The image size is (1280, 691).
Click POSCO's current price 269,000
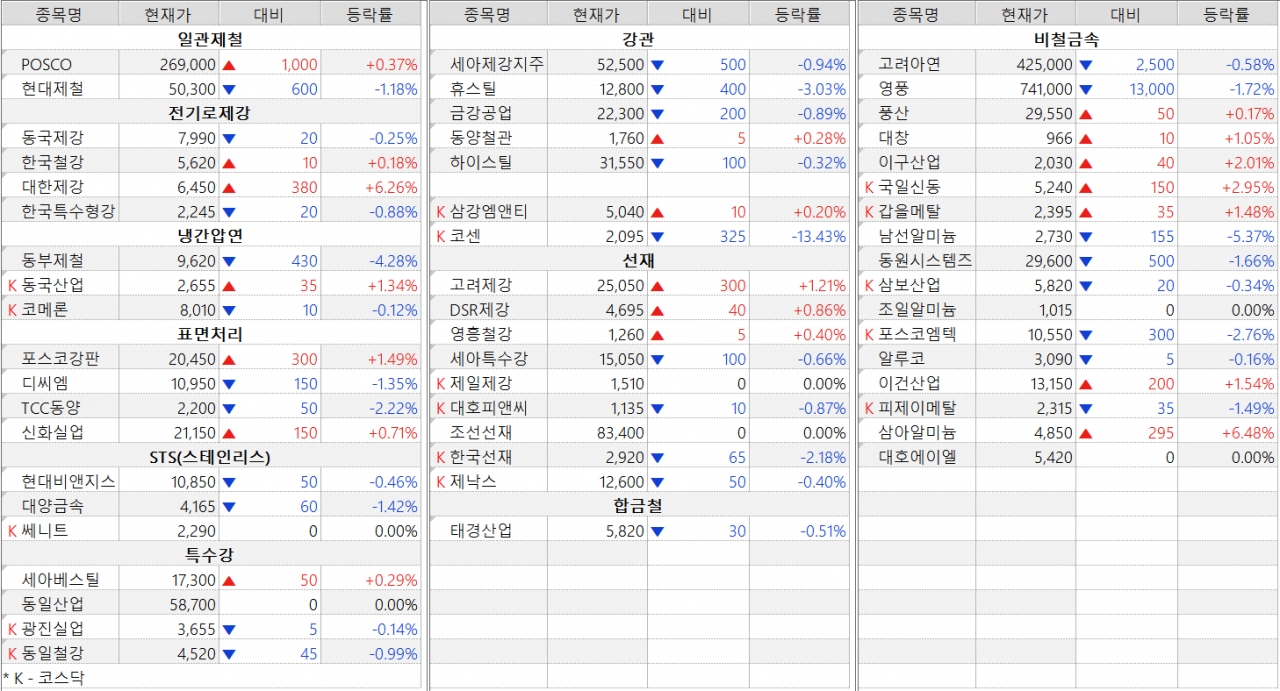tap(187, 65)
